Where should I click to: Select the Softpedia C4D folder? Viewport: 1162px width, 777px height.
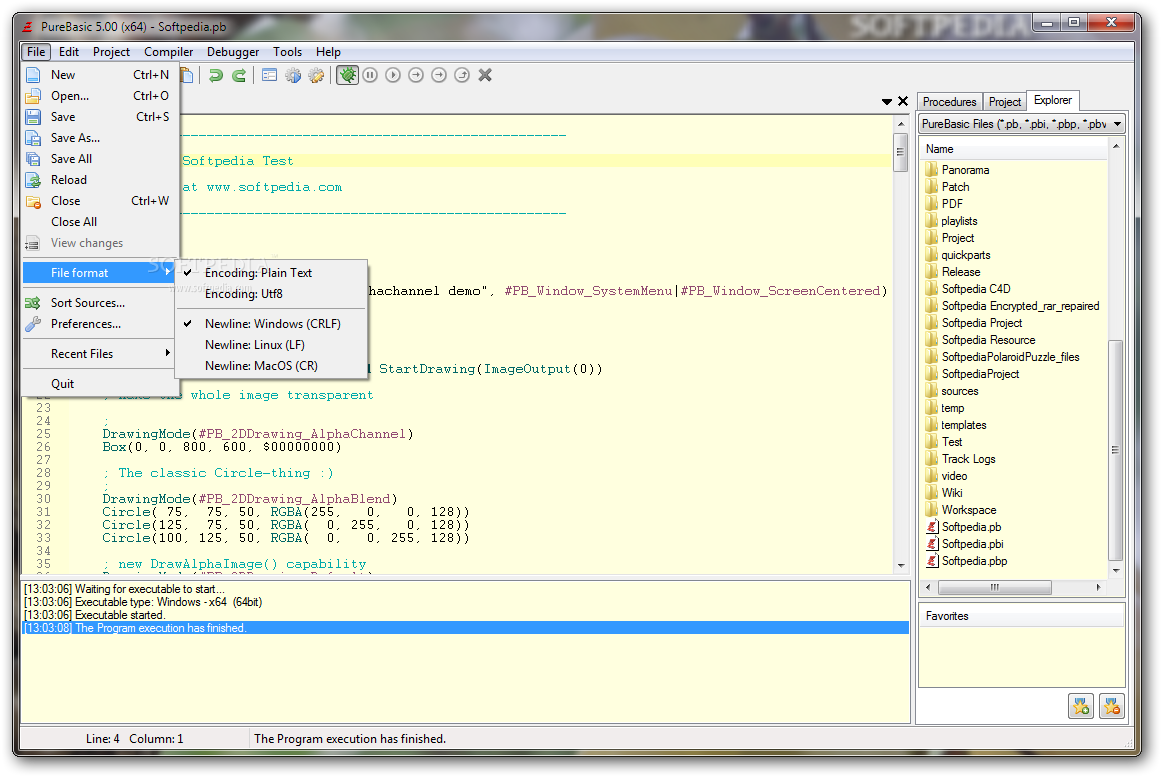tap(975, 289)
